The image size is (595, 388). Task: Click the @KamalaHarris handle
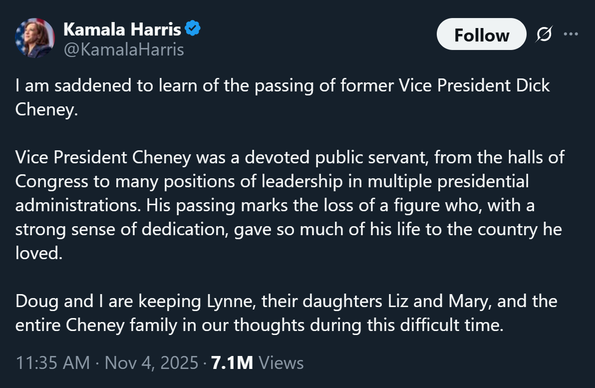tap(124, 50)
